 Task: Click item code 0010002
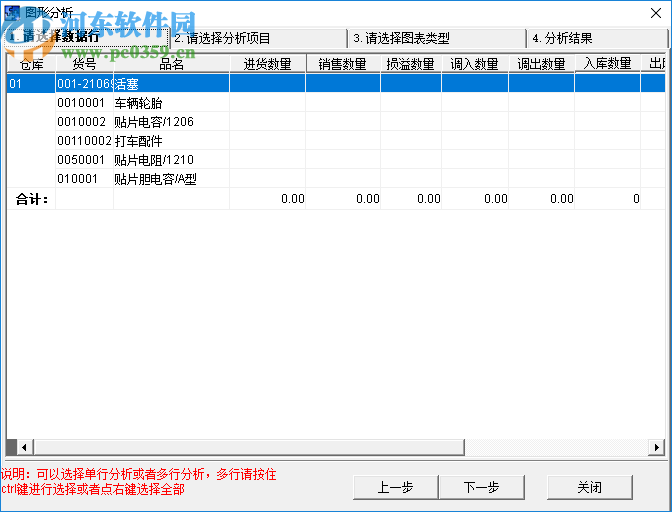[x=81, y=122]
